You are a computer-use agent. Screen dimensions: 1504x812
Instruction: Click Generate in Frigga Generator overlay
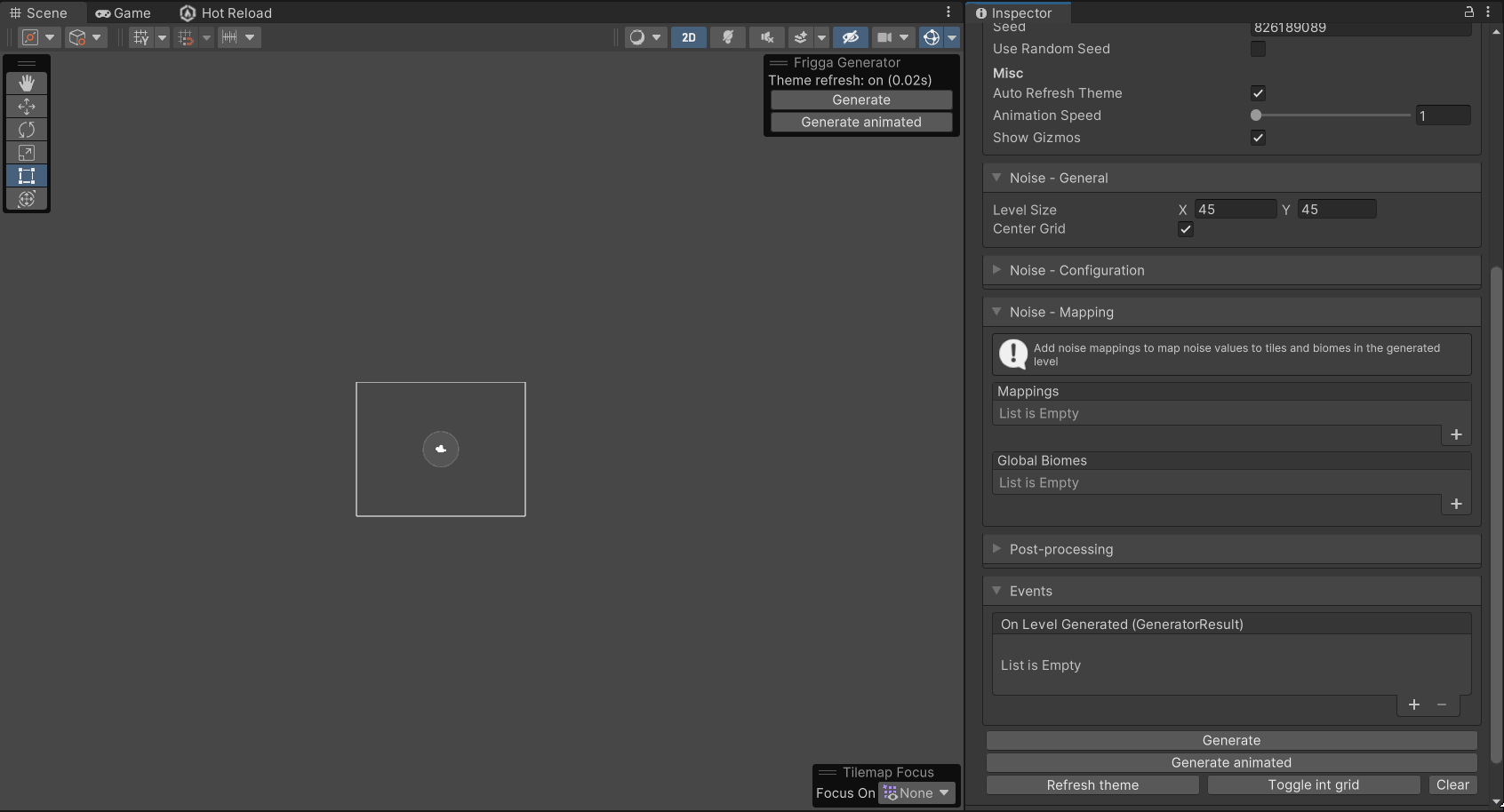(x=861, y=100)
